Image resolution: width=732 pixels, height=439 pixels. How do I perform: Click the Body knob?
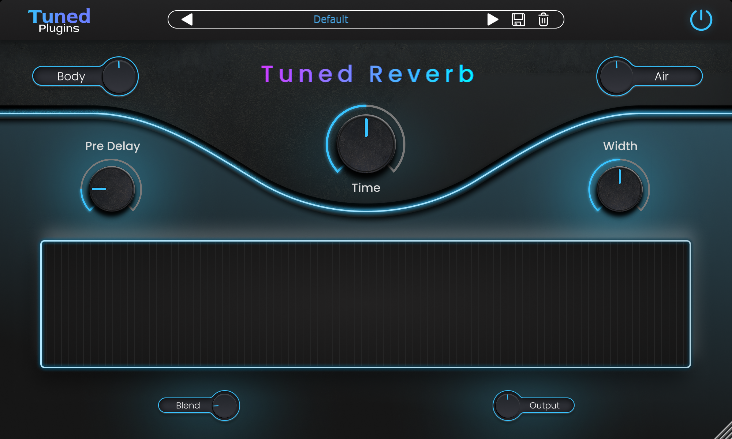(119, 76)
